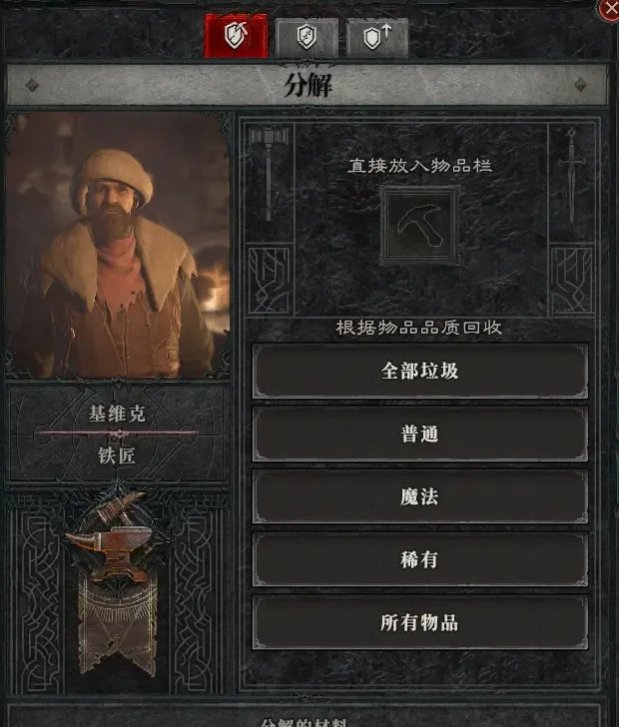Viewport: 619px width, 727px height.
Task: Select the 魔法 salvage button
Action: (420, 497)
